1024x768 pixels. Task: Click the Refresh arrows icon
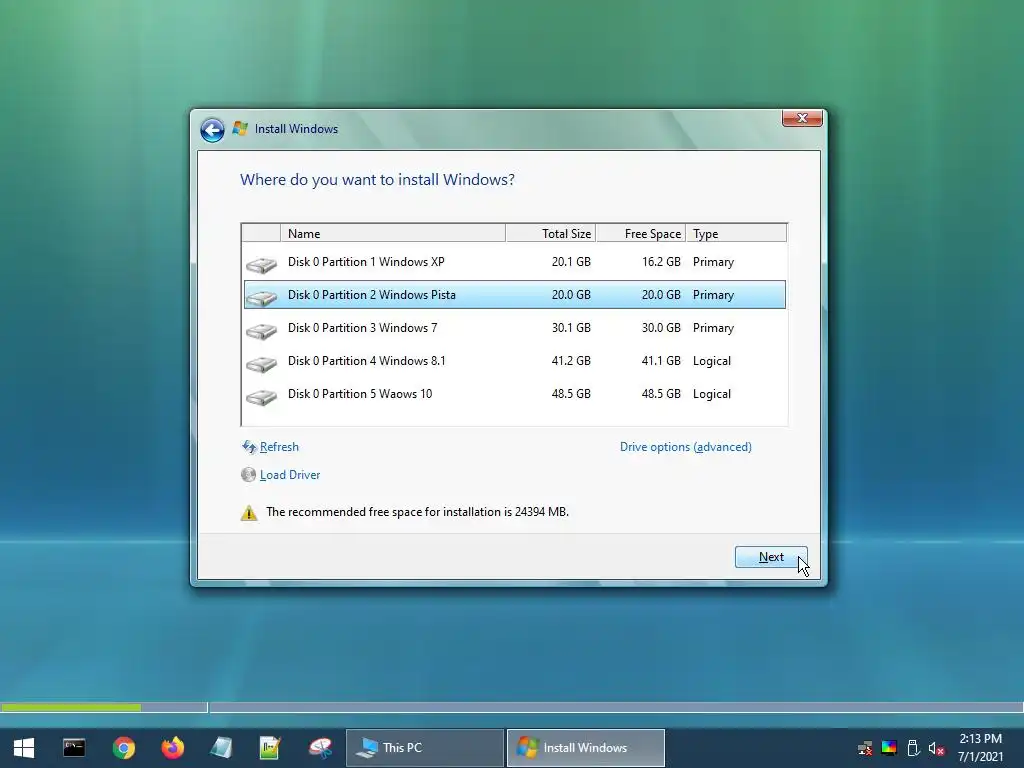[x=249, y=447]
